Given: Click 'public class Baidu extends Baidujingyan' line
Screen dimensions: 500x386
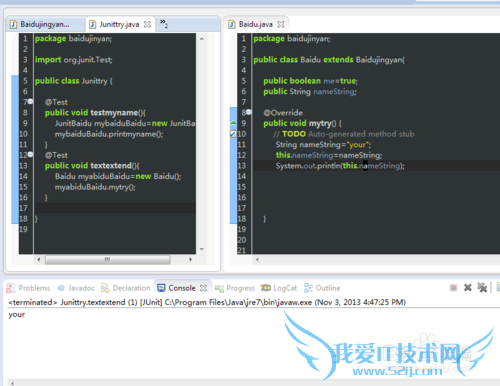Looking at the screenshot, I should pyautogui.click(x=329, y=60).
